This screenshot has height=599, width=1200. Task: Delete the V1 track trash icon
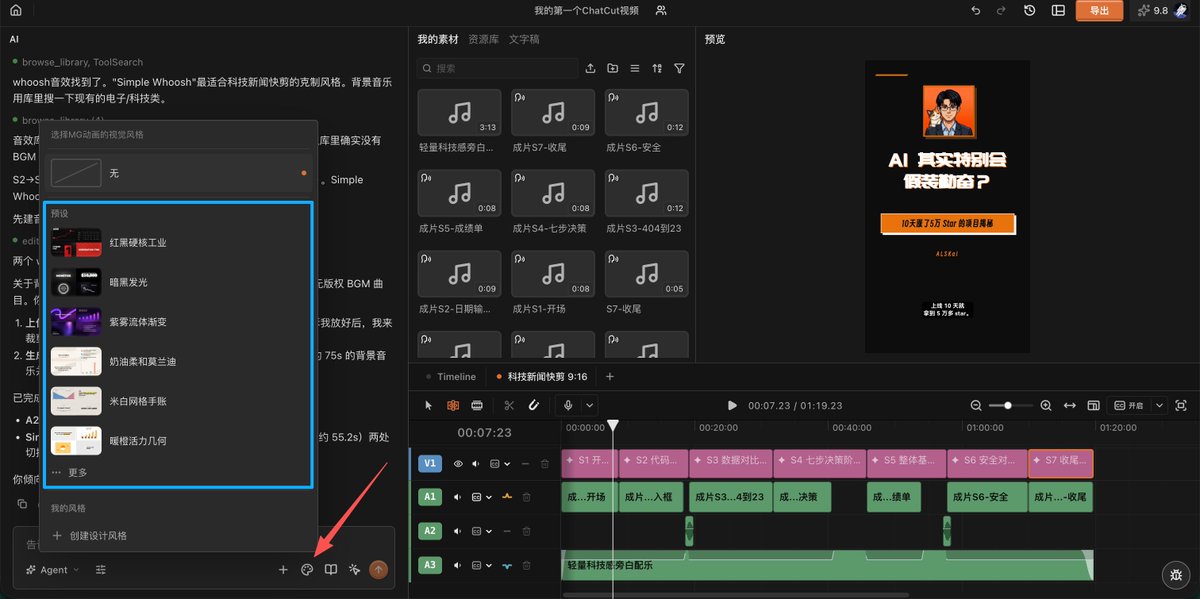(x=545, y=464)
